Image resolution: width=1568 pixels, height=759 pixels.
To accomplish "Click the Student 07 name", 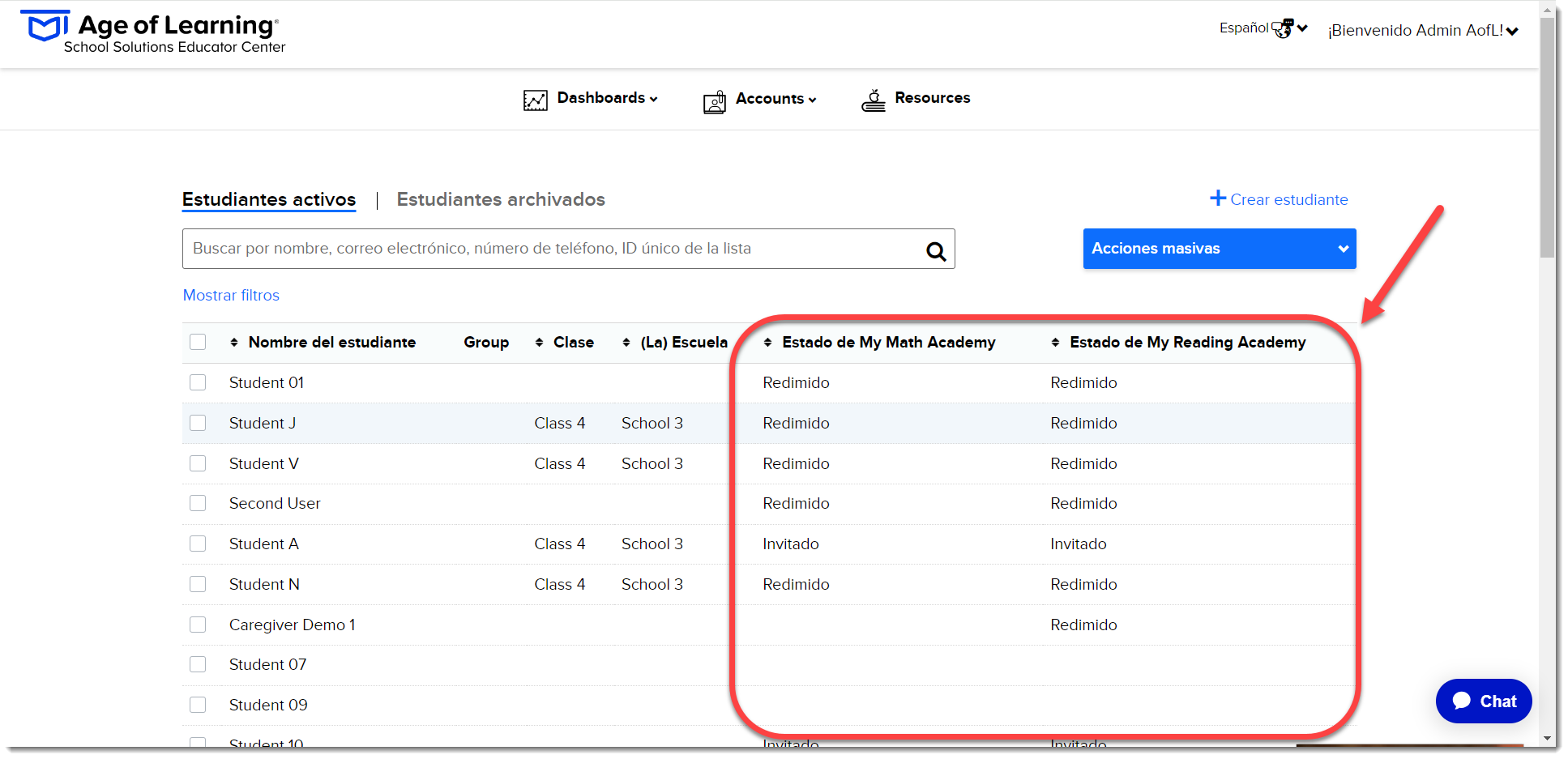I will (268, 664).
